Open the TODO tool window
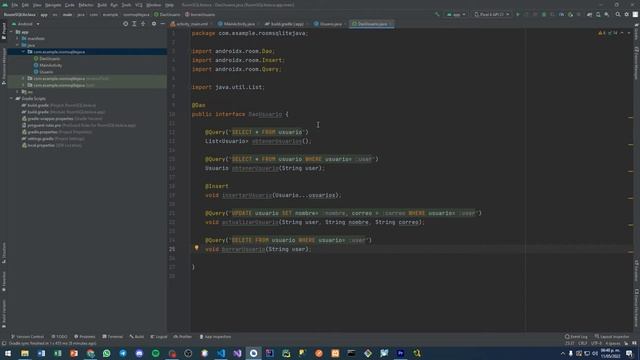640x360 pixels. coord(59,337)
